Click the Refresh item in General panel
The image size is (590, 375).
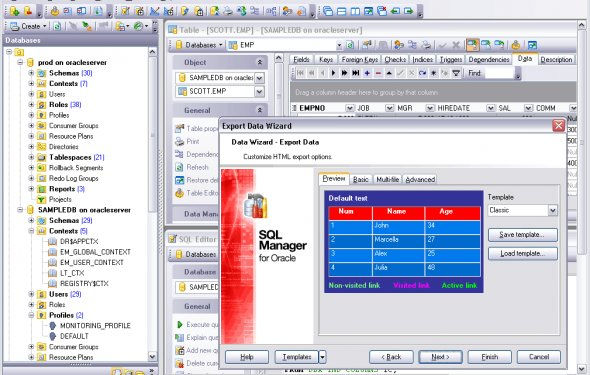point(197,167)
